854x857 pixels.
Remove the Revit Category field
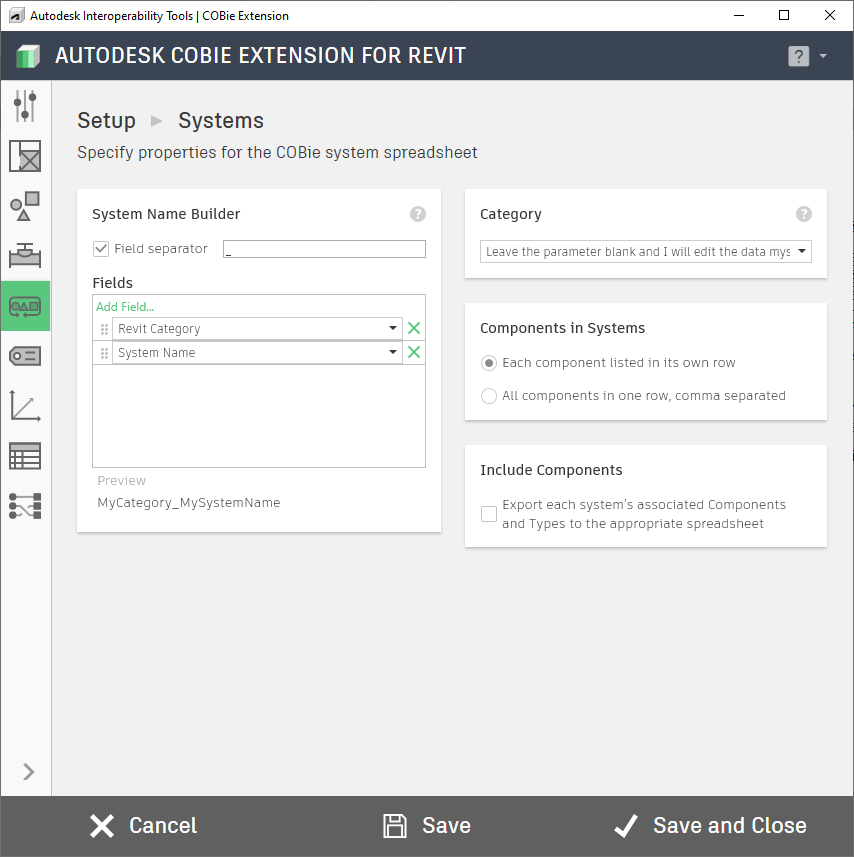pyautogui.click(x=414, y=328)
